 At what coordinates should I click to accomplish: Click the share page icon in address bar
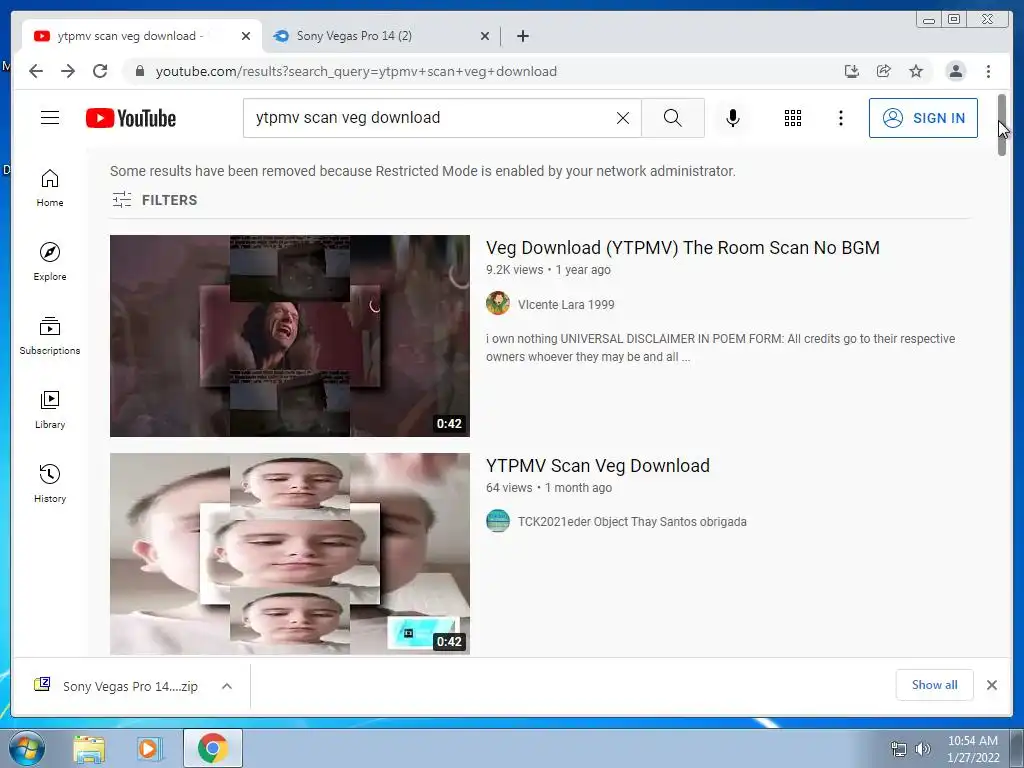(884, 71)
